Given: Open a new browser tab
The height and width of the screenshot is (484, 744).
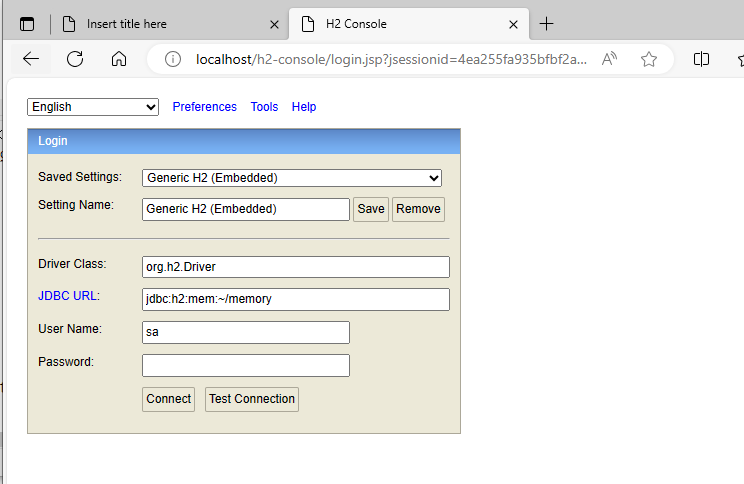Looking at the screenshot, I should coord(547,24).
